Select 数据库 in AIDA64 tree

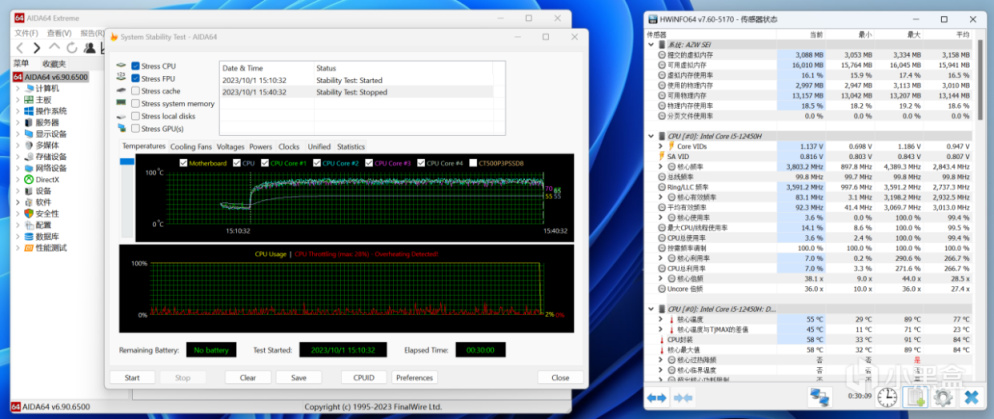click(42, 236)
